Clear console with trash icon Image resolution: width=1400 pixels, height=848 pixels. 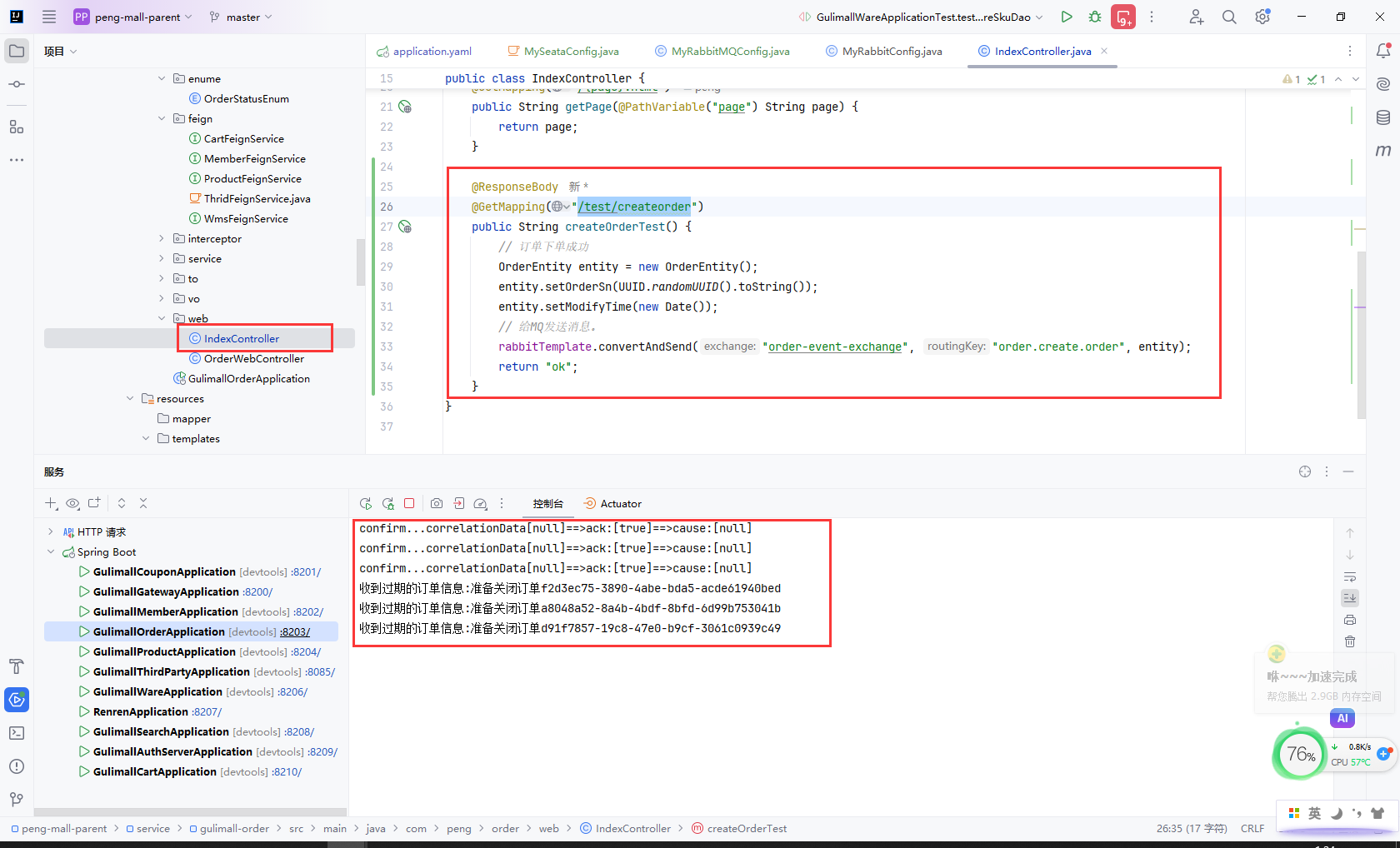pos(1350,641)
